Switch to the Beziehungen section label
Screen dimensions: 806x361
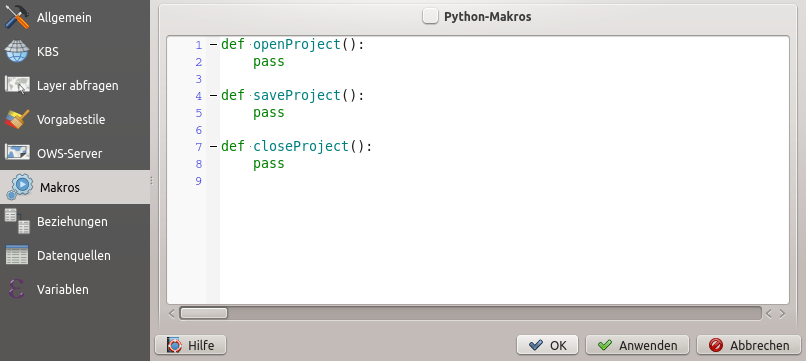pos(72,222)
